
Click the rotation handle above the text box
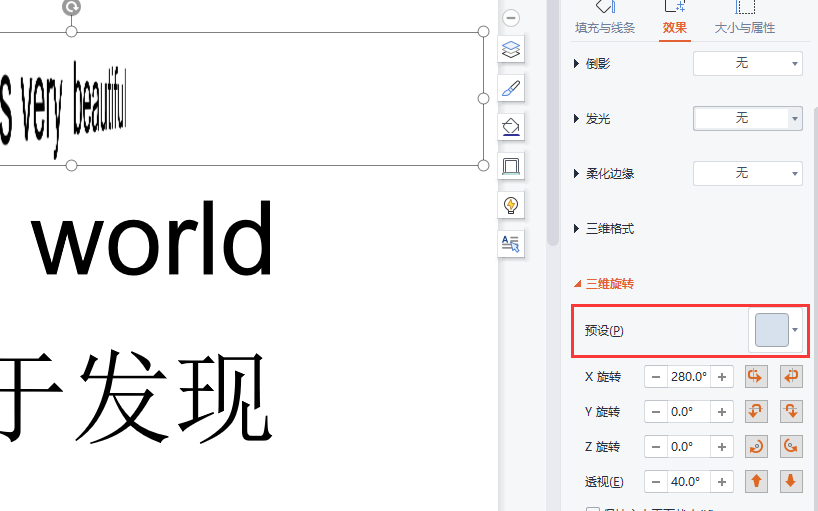click(x=71, y=7)
